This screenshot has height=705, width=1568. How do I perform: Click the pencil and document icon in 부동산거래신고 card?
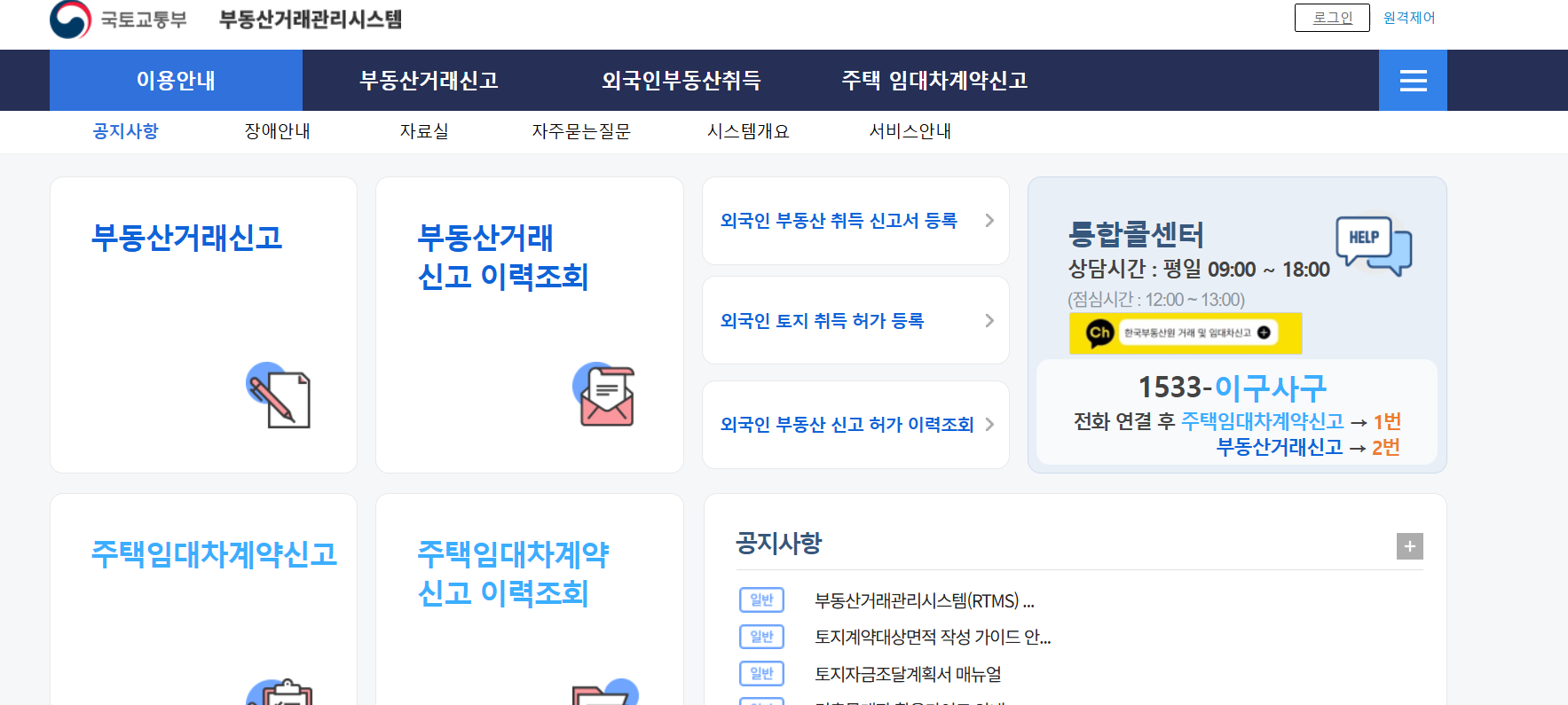pyautogui.click(x=279, y=395)
